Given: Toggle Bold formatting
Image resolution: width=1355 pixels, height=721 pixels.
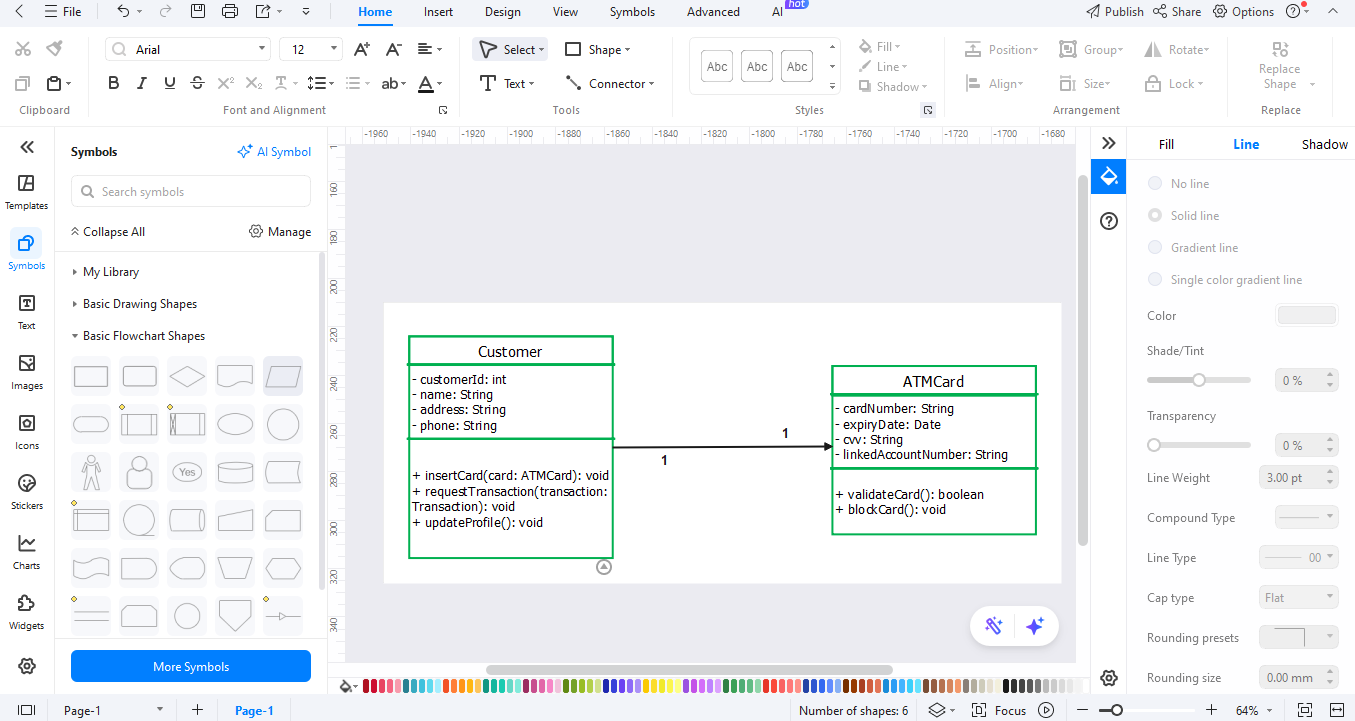Looking at the screenshot, I should [x=114, y=83].
